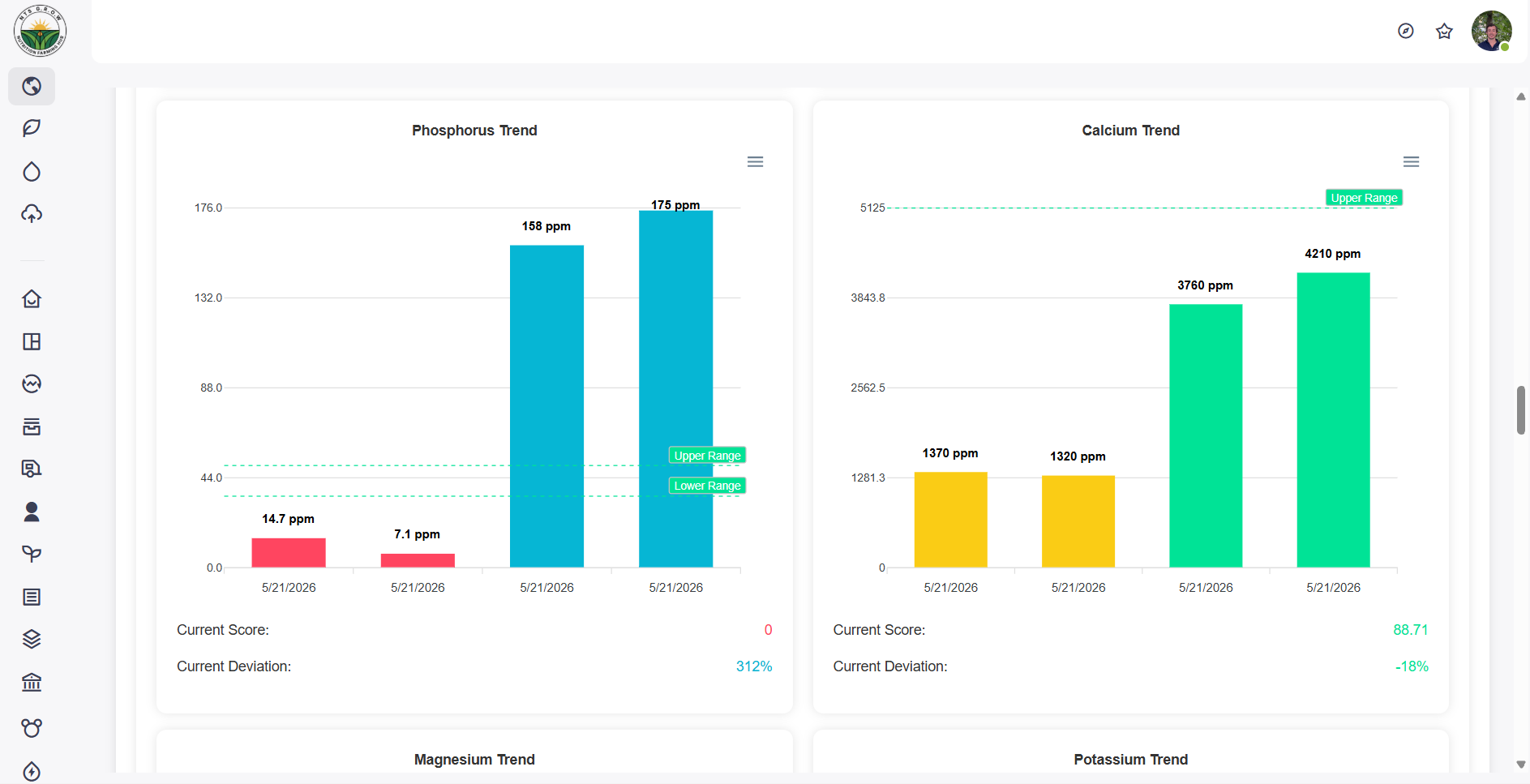Click the page vertical scrollbar thumb

(x=1521, y=410)
